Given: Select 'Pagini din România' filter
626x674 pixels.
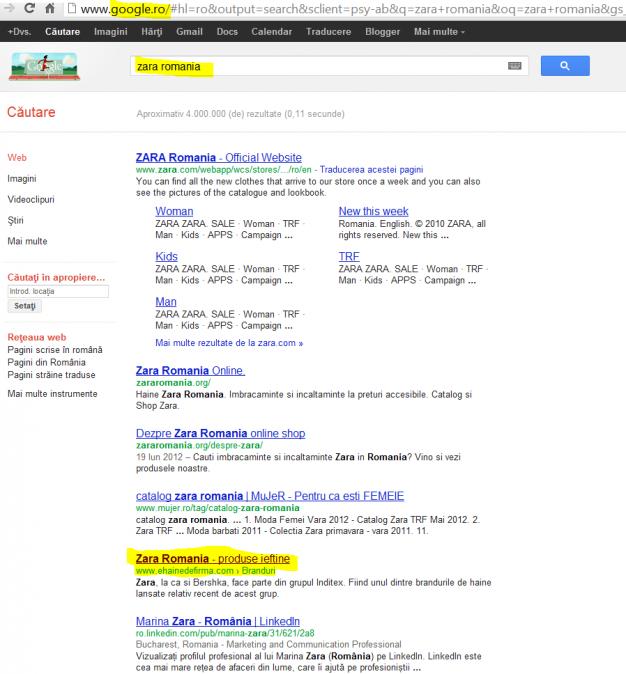Looking at the screenshot, I should tap(46, 362).
